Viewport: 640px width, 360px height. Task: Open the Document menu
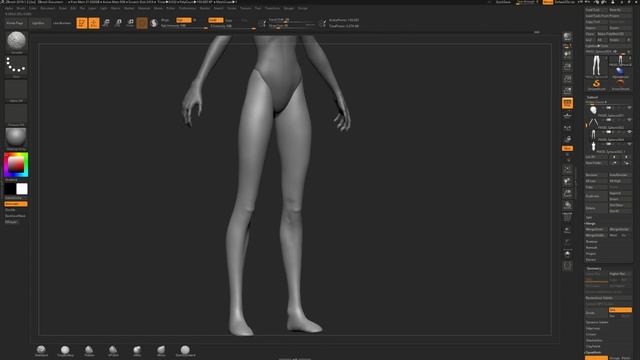tap(47, 8)
